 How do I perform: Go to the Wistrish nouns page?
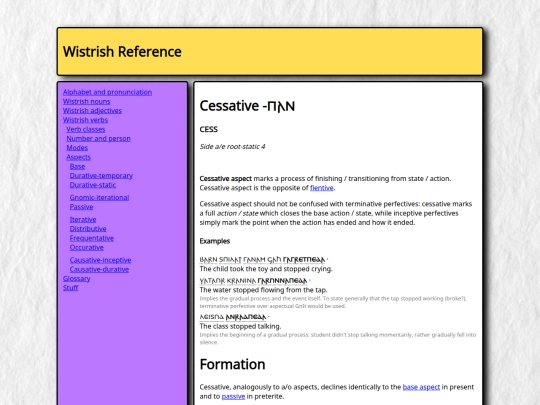86,102
